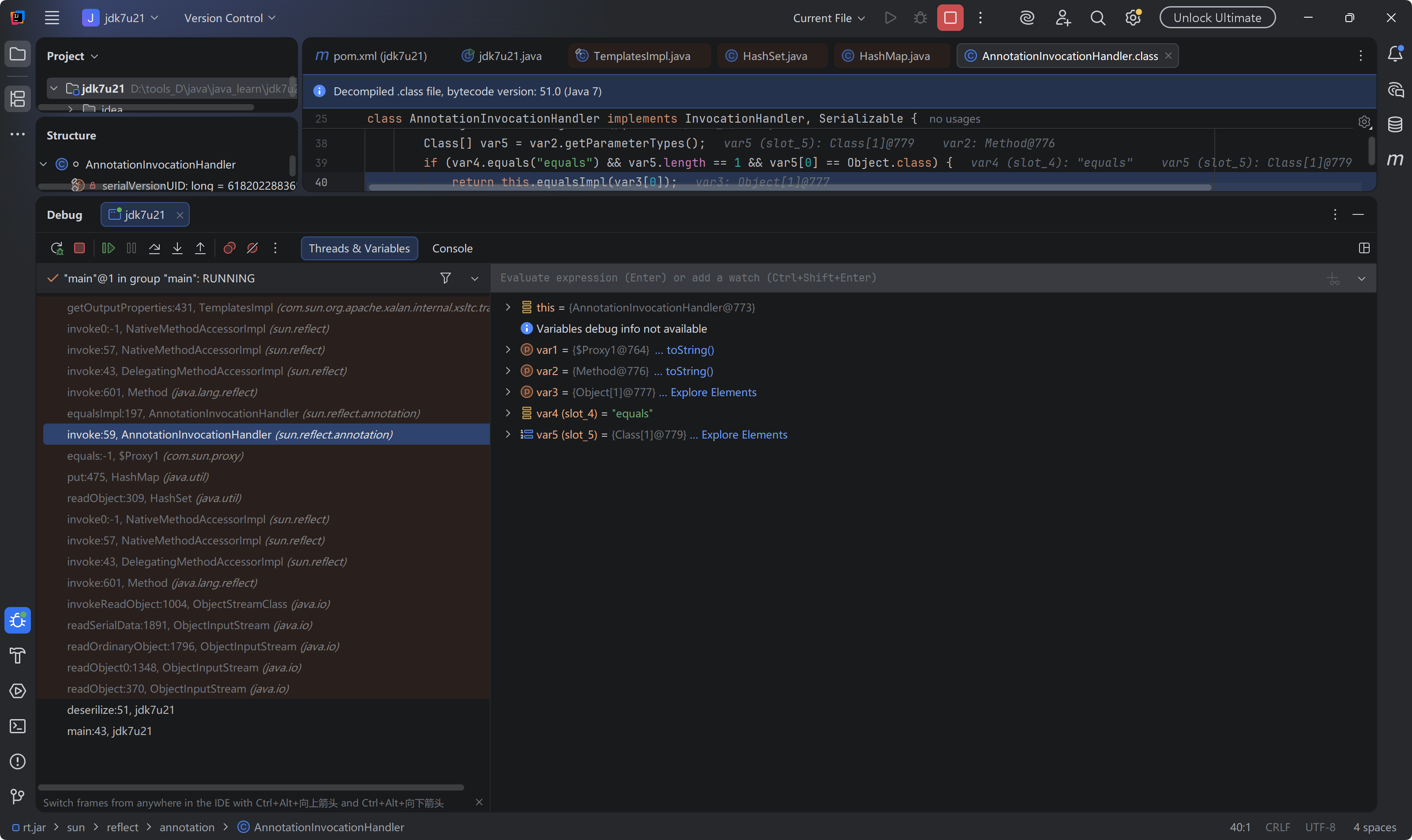
Task: Collapse the jdk7u21 project root node
Action: 54,88
